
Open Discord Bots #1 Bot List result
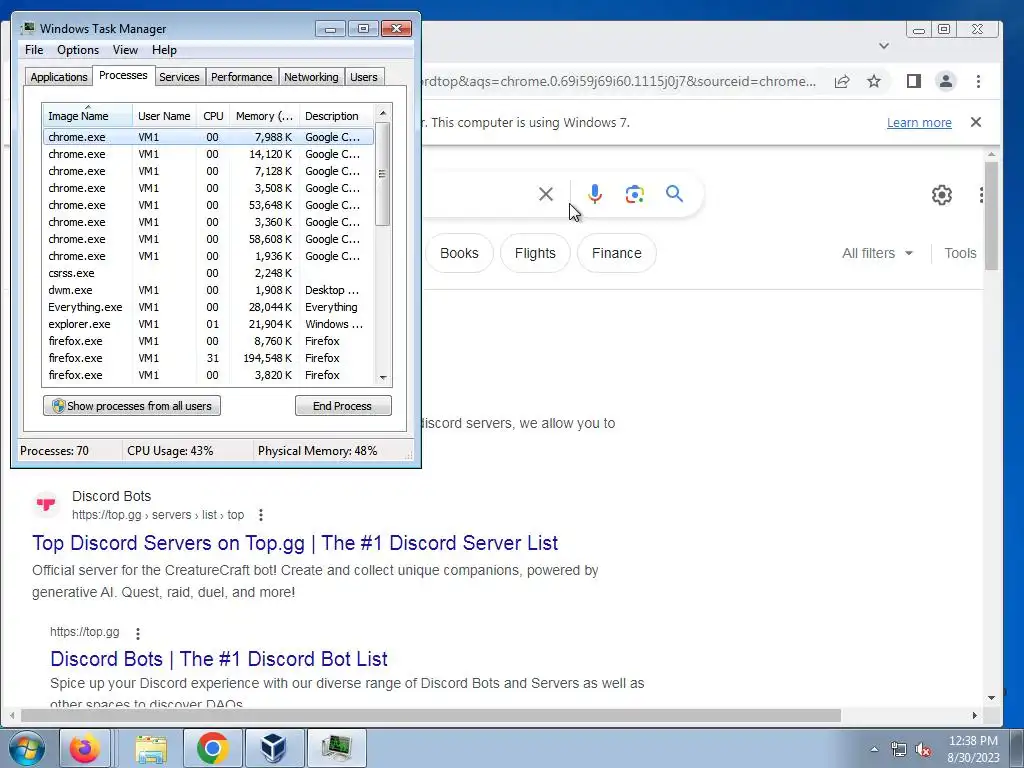[219, 659]
